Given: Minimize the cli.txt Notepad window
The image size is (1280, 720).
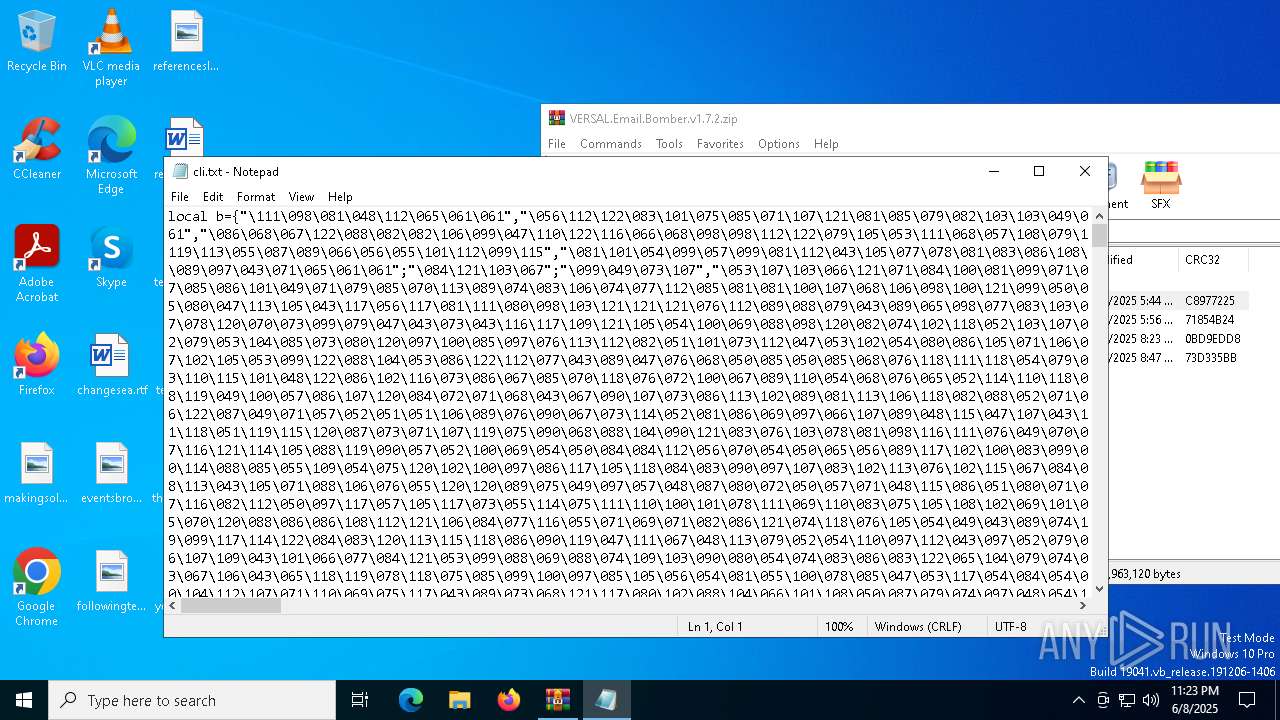Looking at the screenshot, I should (x=993, y=172).
